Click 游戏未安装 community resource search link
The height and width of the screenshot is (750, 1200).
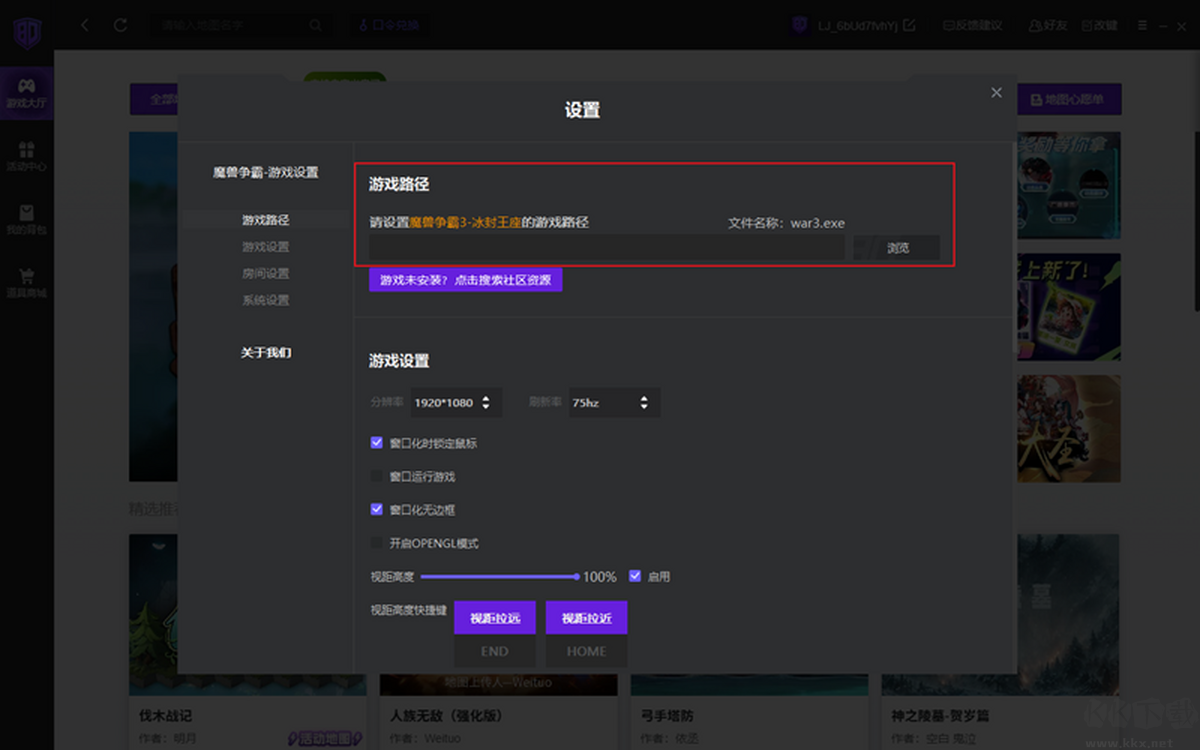466,280
